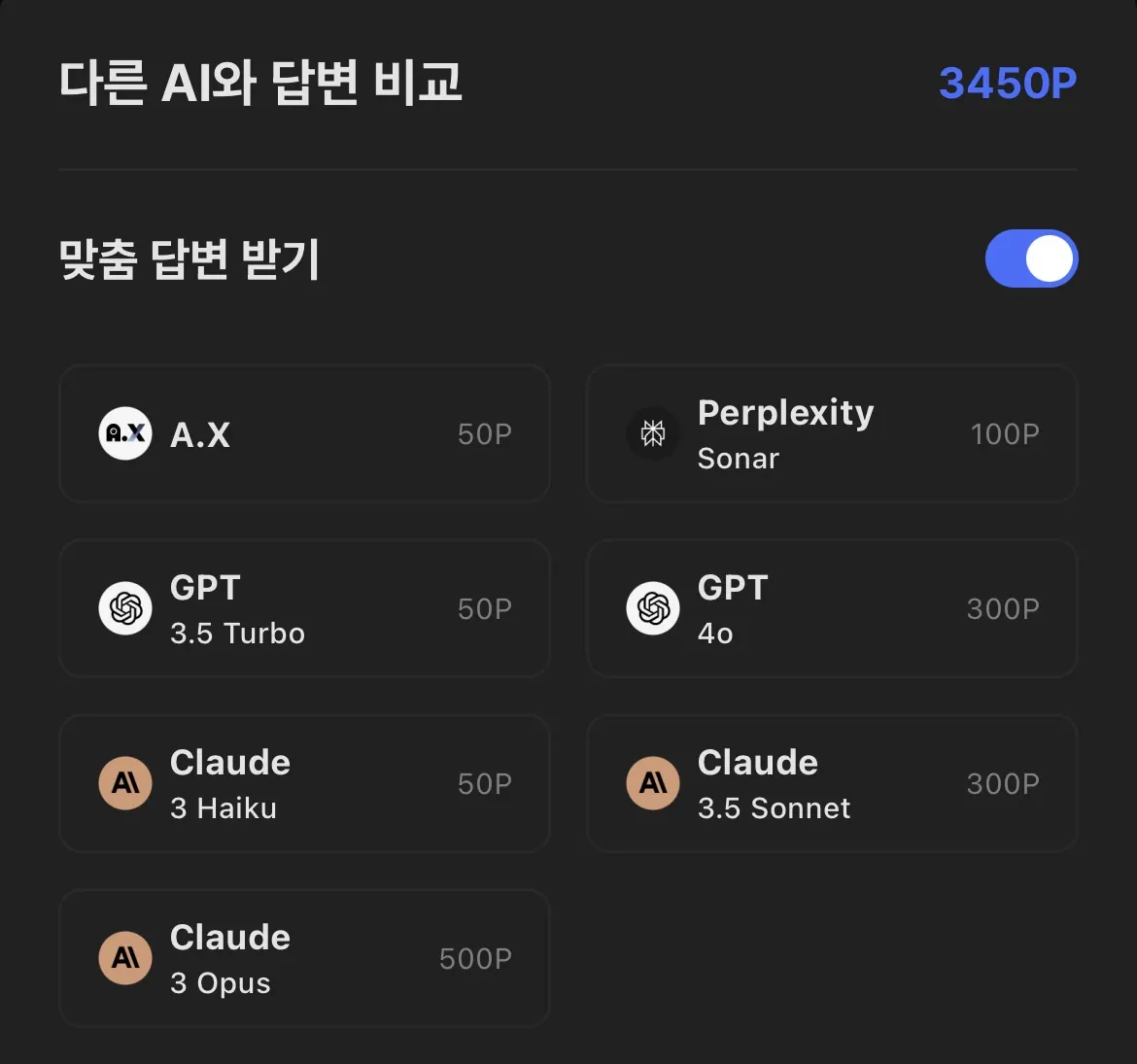Select the GPT 4o model card
The height and width of the screenshot is (1064, 1137).
[832, 608]
